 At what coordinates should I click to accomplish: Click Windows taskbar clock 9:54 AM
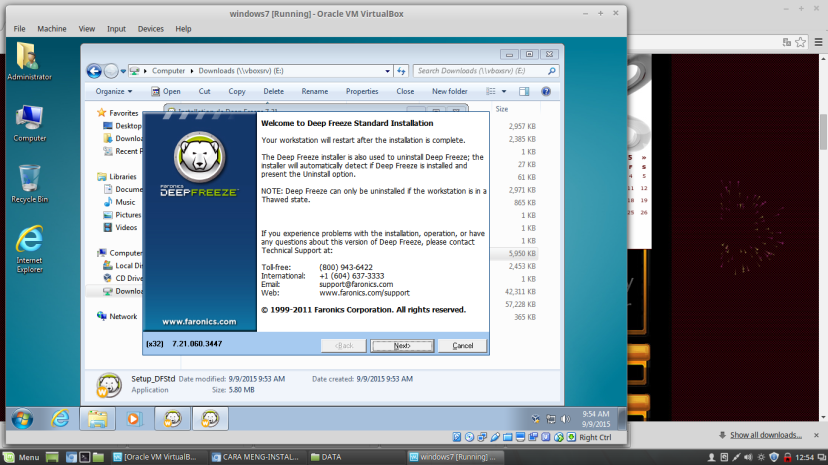coord(596,419)
